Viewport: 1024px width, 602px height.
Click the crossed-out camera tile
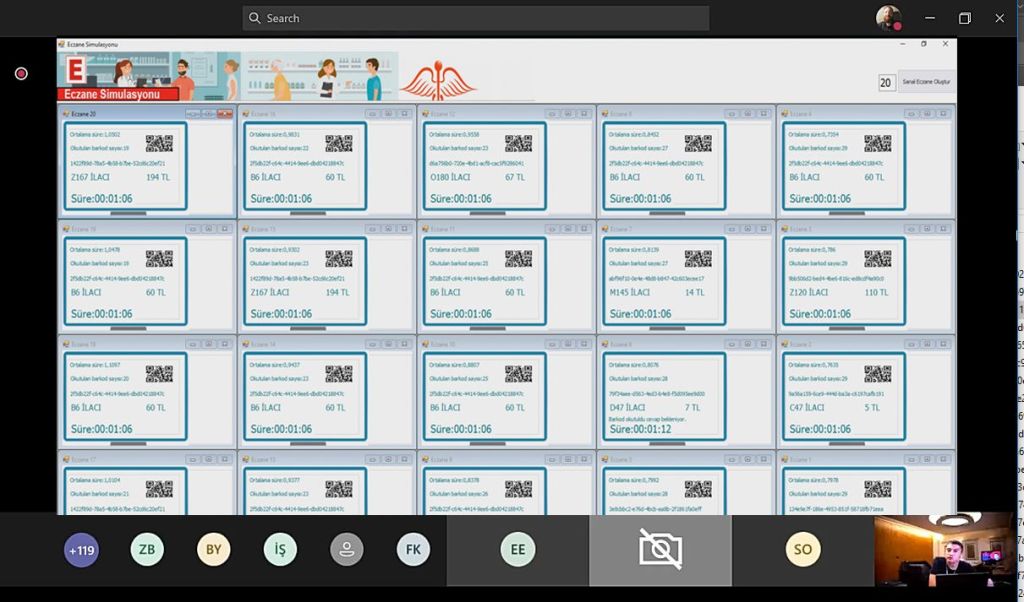660,549
